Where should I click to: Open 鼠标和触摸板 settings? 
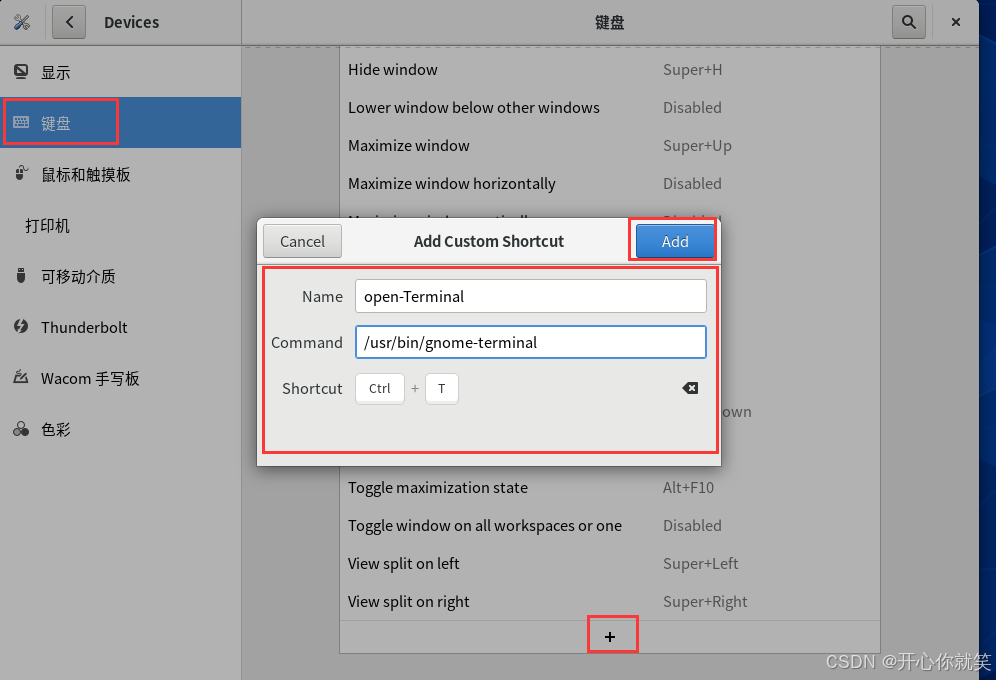pyautogui.click(x=121, y=174)
